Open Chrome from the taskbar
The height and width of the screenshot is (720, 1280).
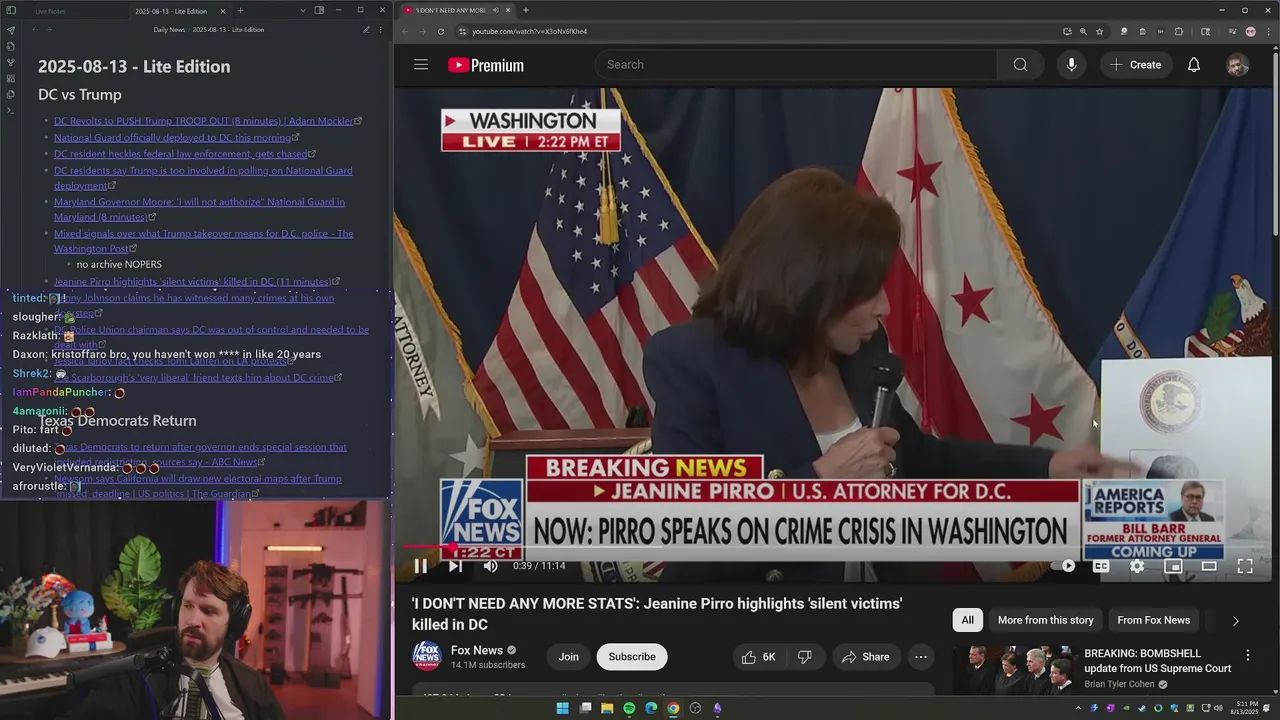pos(673,708)
